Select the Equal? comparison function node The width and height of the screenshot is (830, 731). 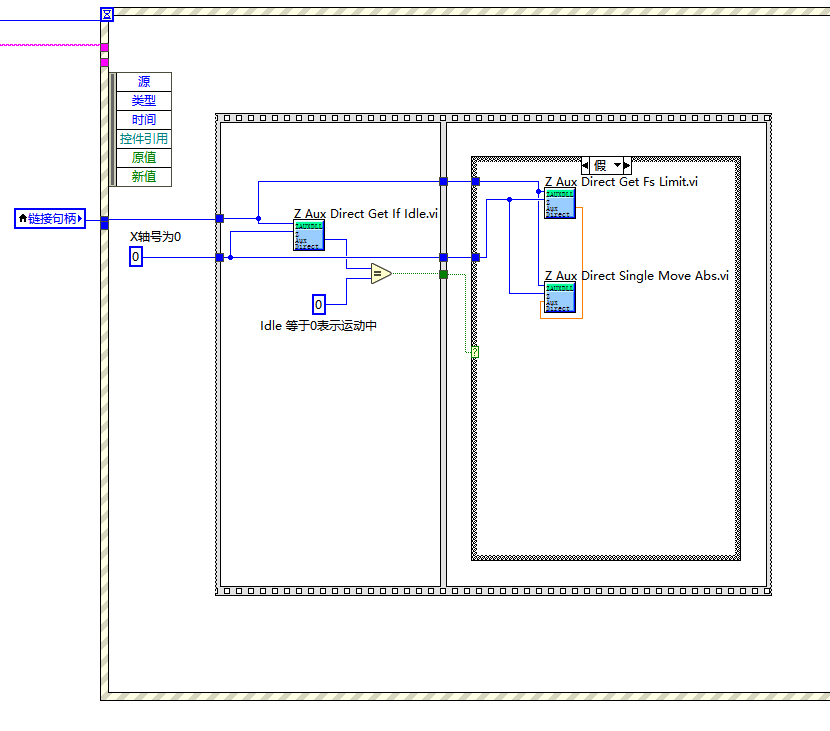pos(378,274)
